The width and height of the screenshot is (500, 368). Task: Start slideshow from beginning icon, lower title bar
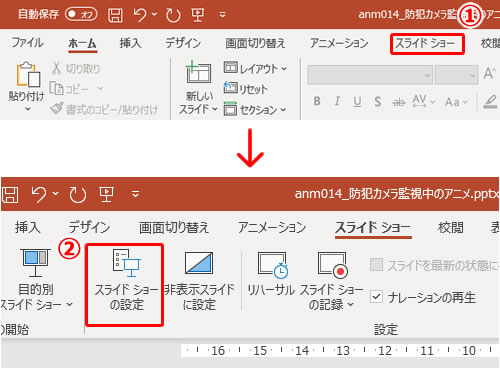click(107, 194)
